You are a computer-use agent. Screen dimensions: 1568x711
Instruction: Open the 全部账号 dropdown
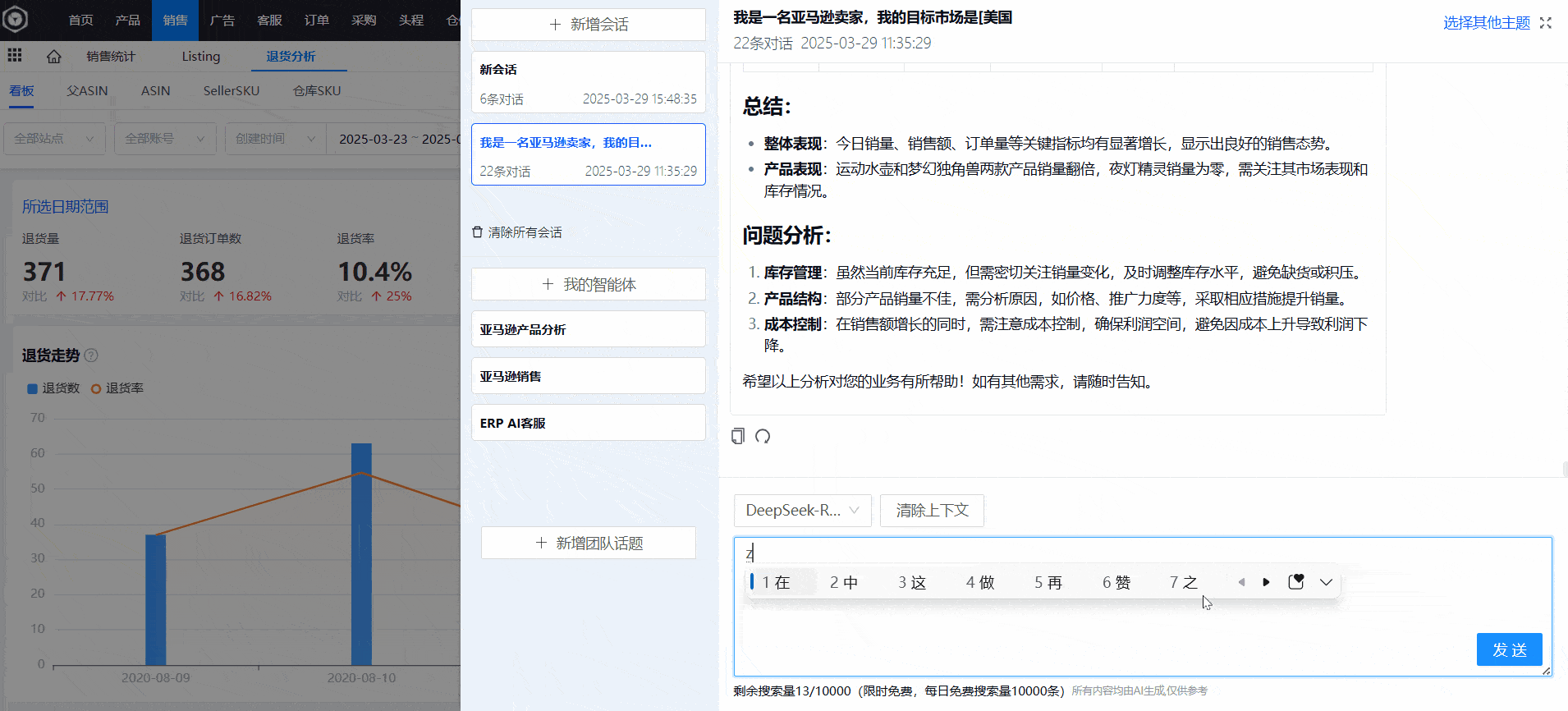165,139
